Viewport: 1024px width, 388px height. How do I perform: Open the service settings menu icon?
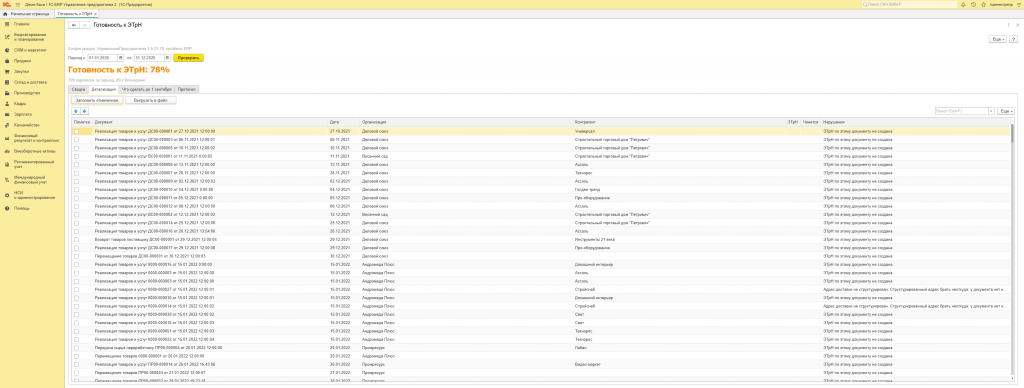coord(1018,4)
